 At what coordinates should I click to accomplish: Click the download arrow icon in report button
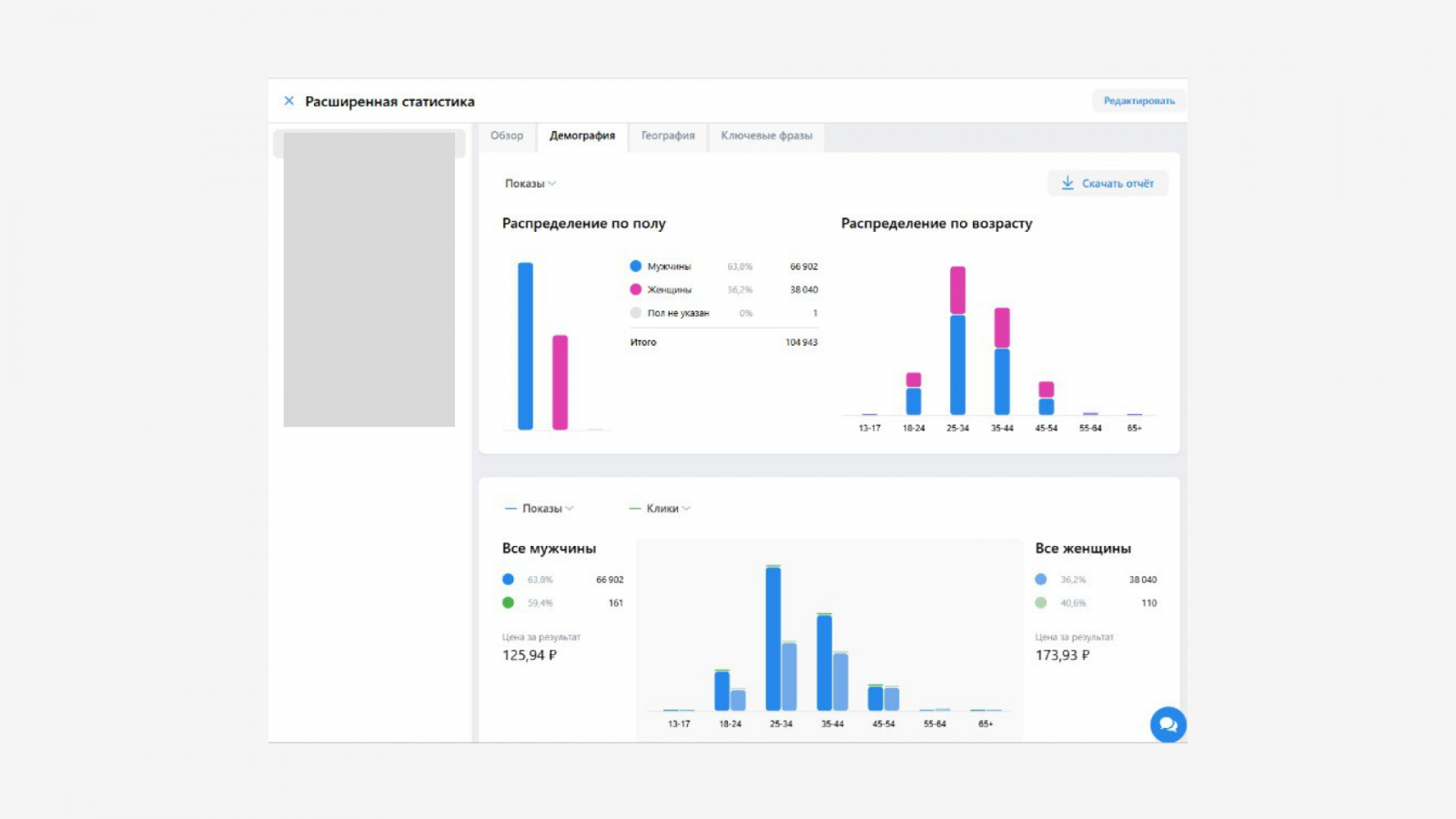pyautogui.click(x=1067, y=183)
